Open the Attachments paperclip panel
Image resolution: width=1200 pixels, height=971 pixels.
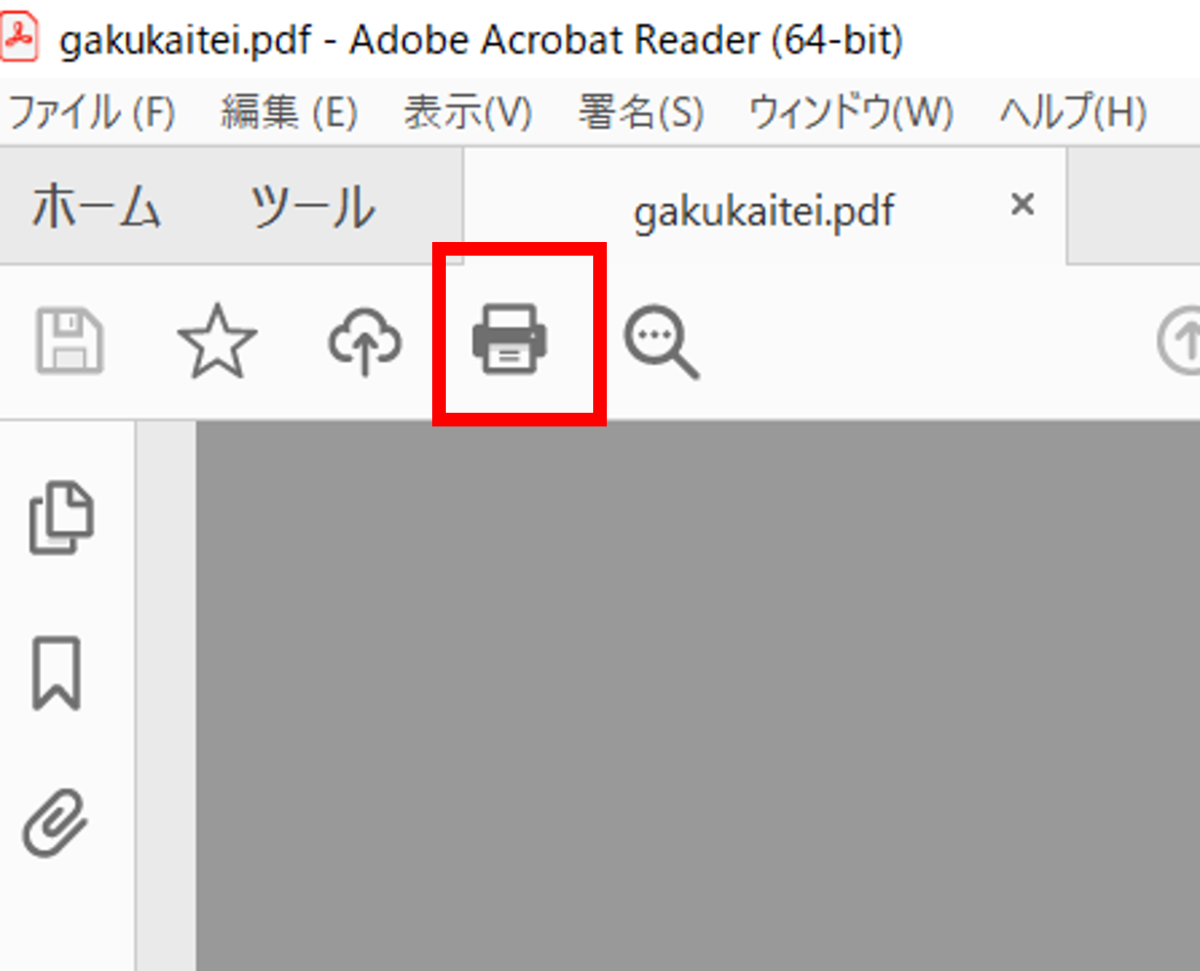(x=57, y=823)
